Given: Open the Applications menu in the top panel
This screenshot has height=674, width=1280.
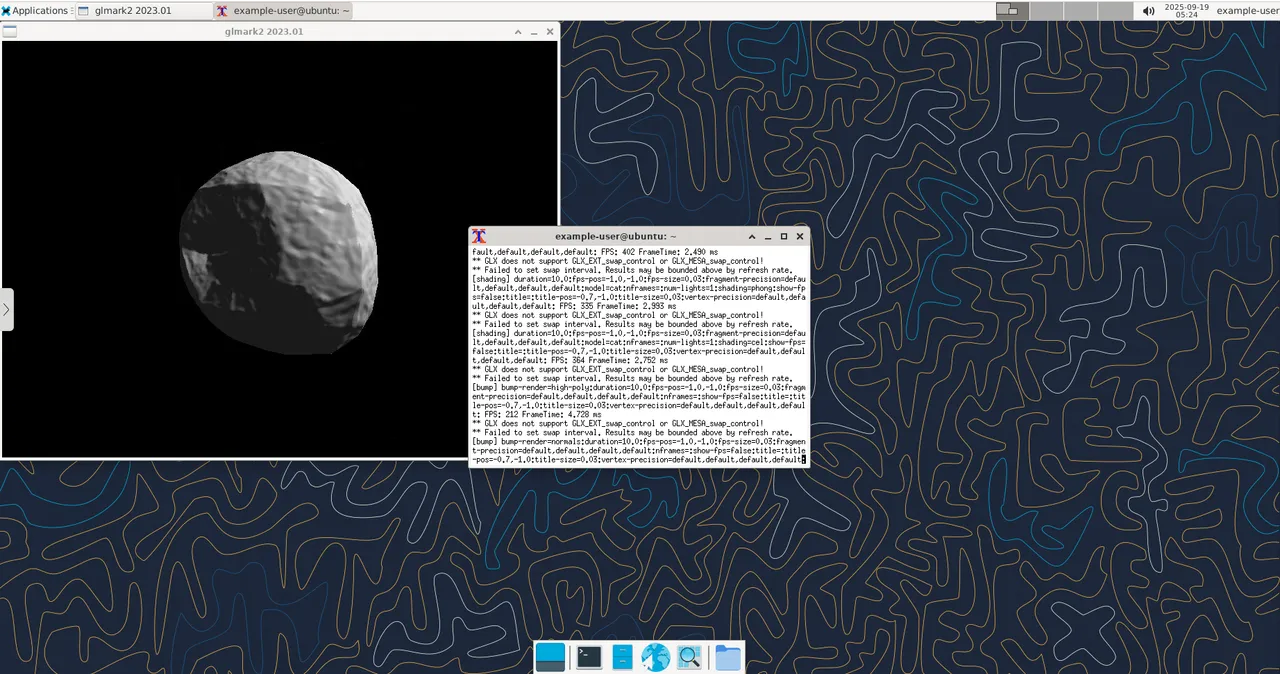Looking at the screenshot, I should pyautogui.click(x=35, y=10).
